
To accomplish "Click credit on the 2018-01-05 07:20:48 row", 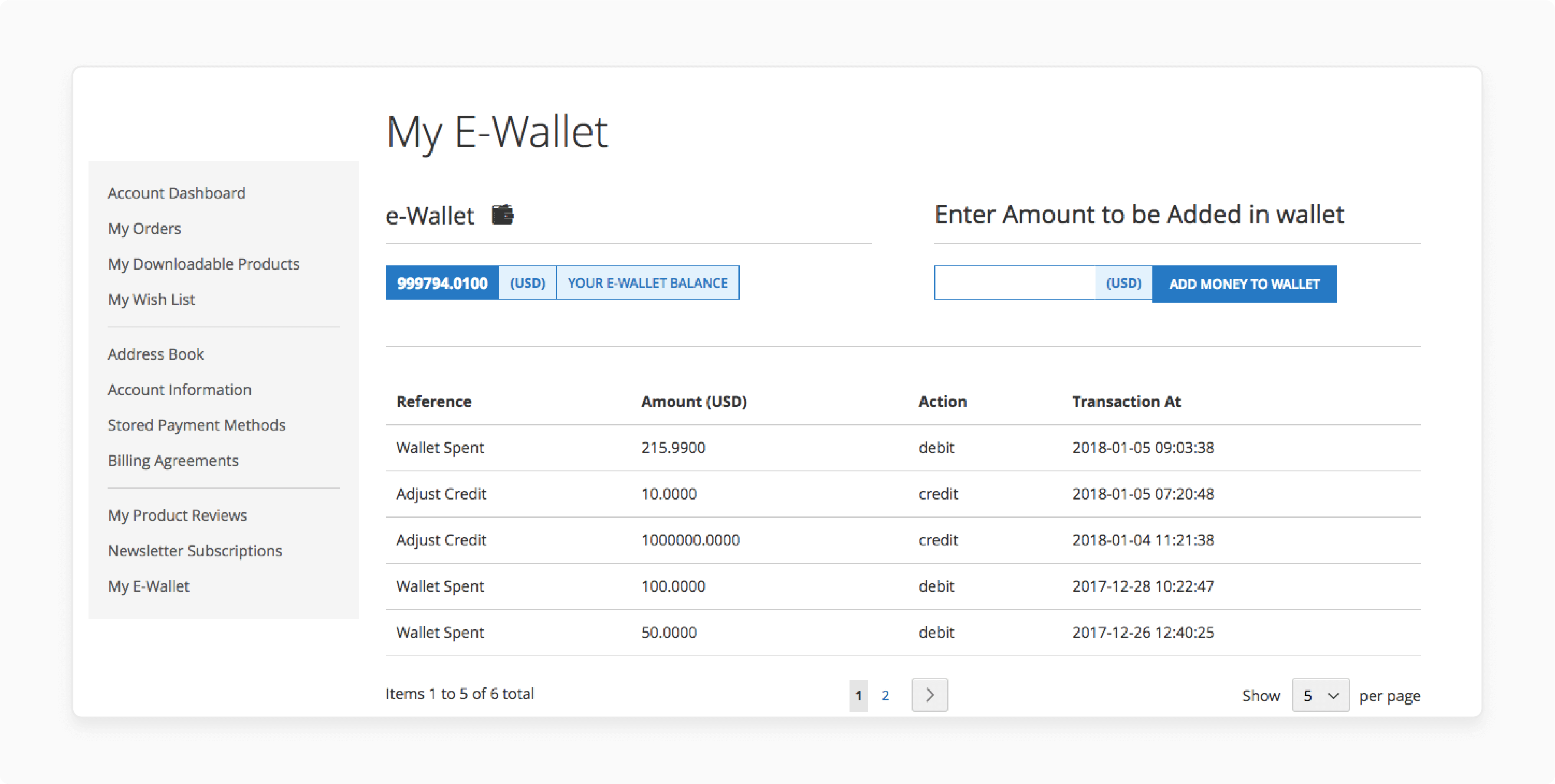I will pyautogui.click(x=938, y=494).
